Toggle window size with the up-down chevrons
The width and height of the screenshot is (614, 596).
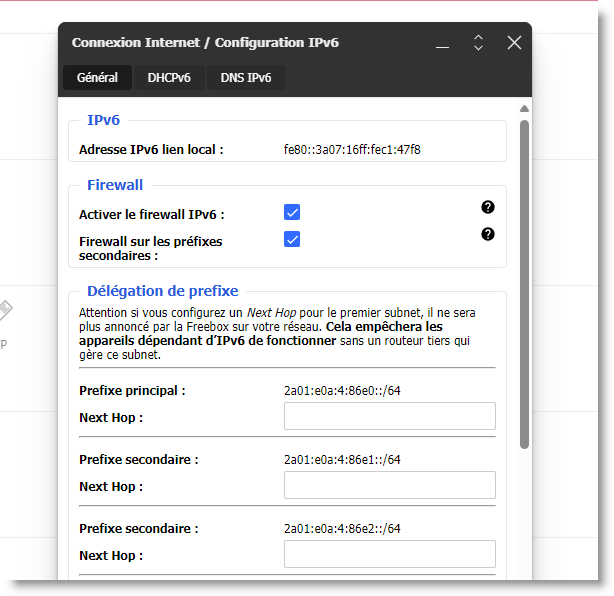478,42
